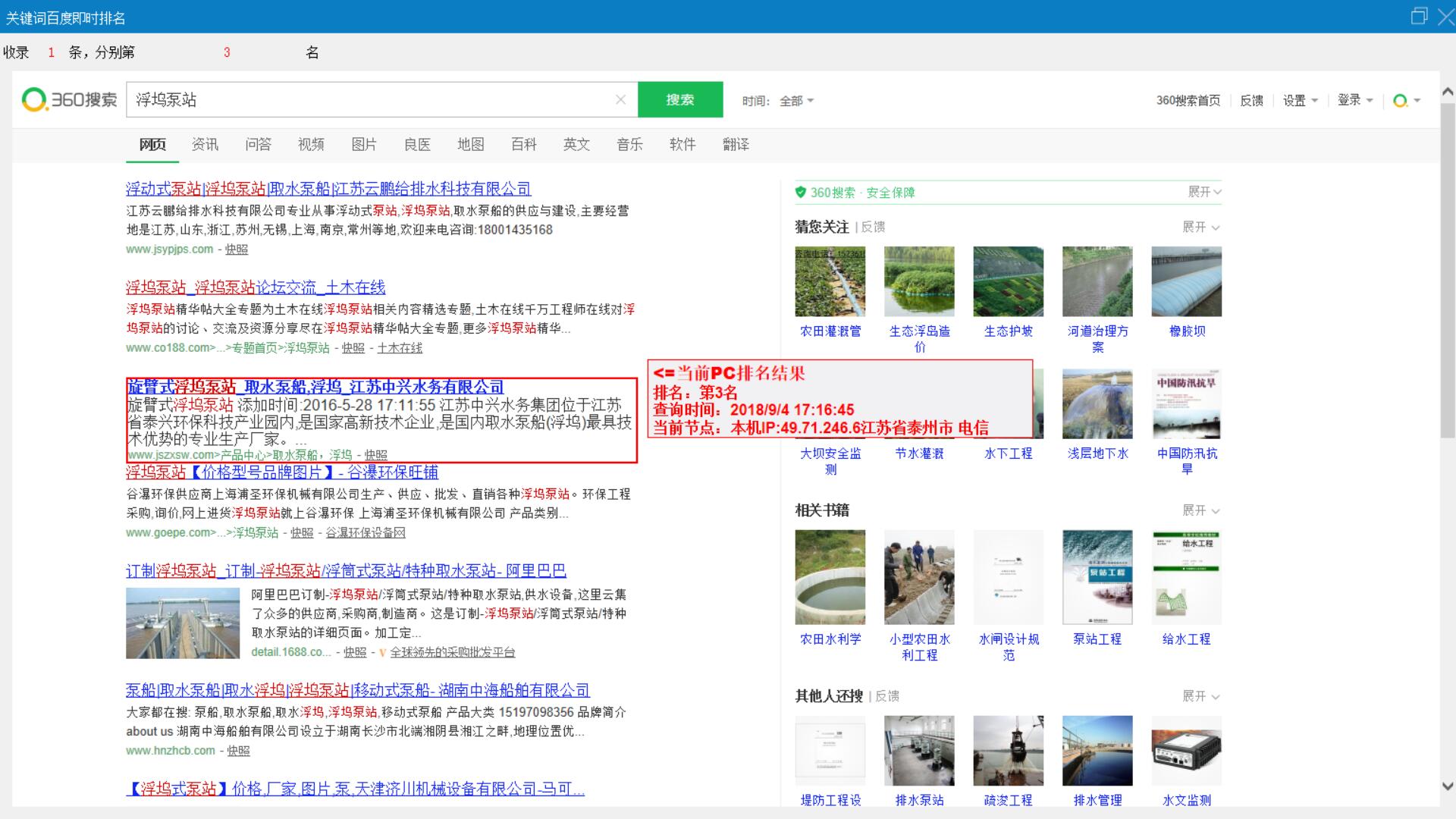
Task: Open the 江苏云鹏给排水科技有限公司 result title
Action: point(328,189)
